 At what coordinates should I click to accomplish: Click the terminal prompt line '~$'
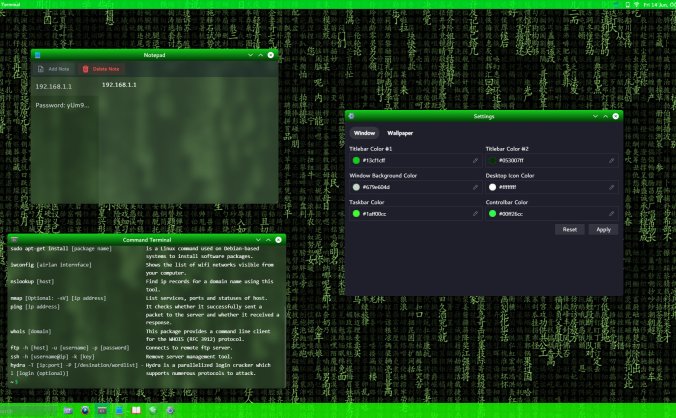(x=14, y=382)
